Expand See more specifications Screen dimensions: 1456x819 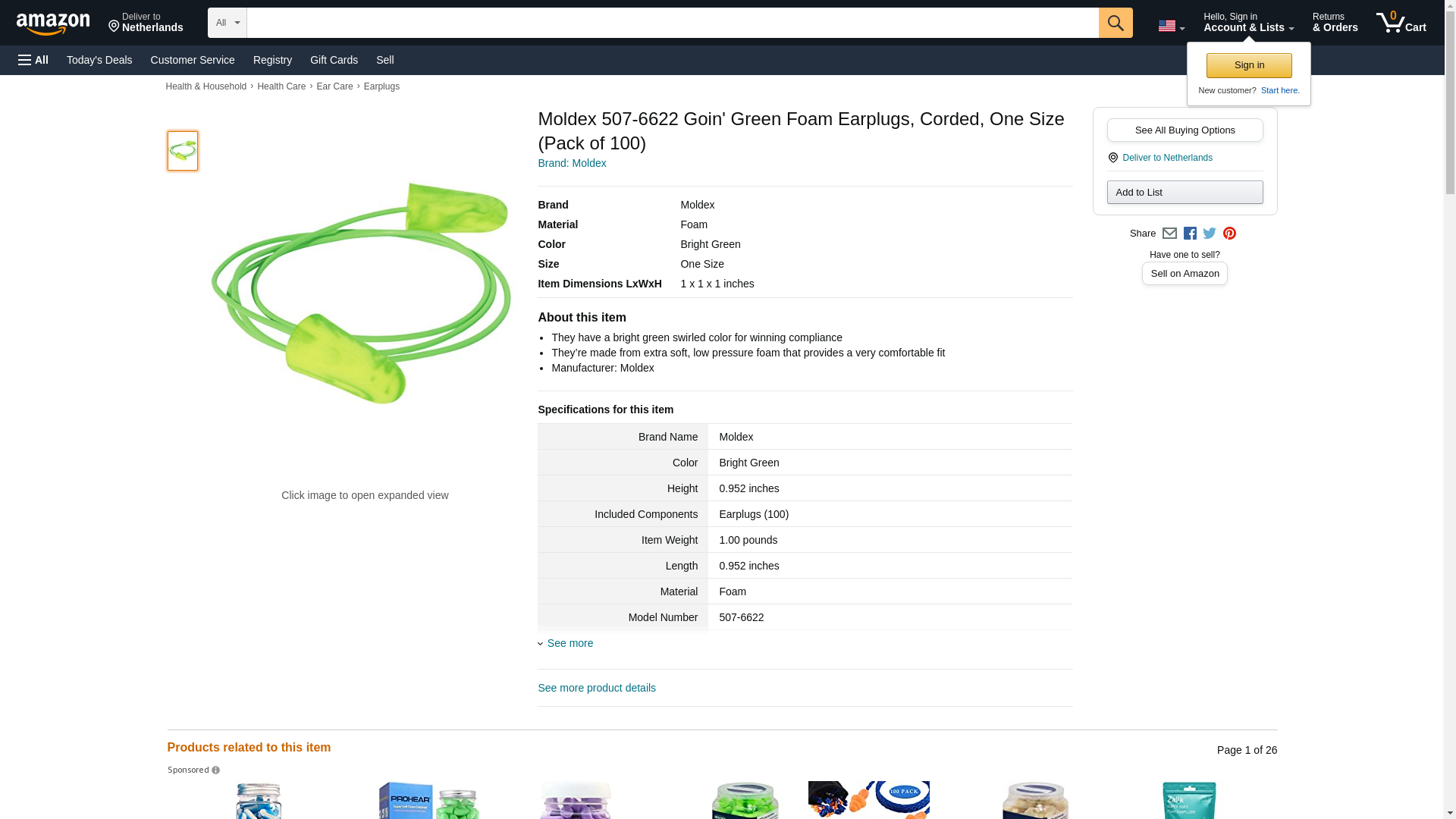(x=570, y=643)
